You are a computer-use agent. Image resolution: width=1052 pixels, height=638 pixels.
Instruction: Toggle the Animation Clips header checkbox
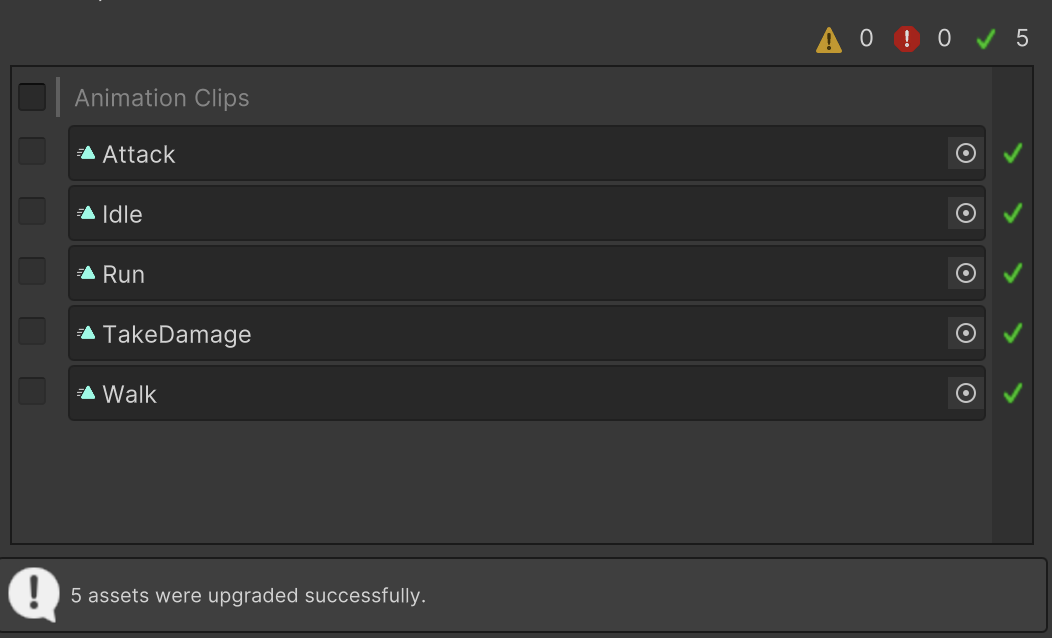(x=32, y=97)
